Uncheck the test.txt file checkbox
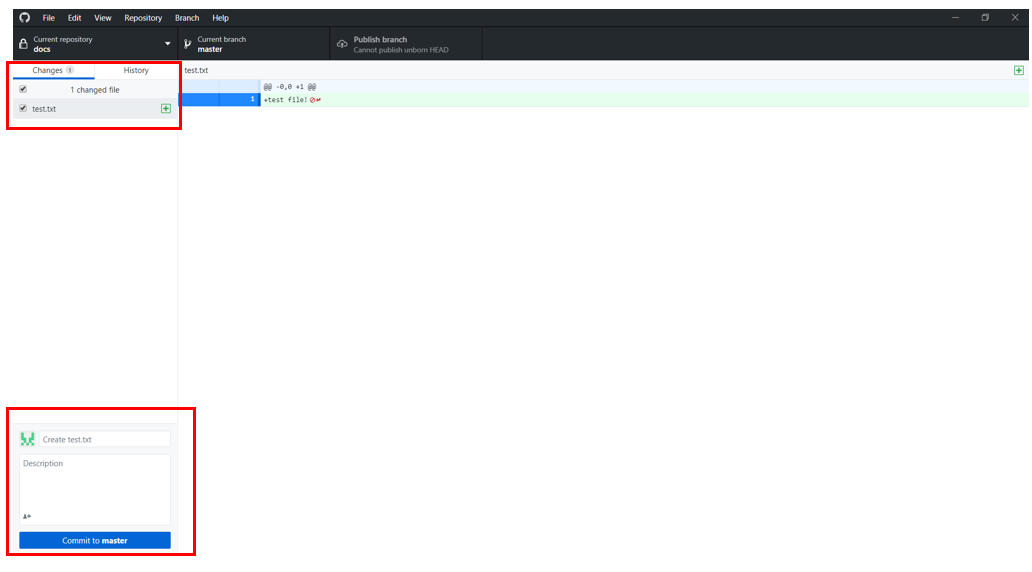 pyautogui.click(x=23, y=108)
